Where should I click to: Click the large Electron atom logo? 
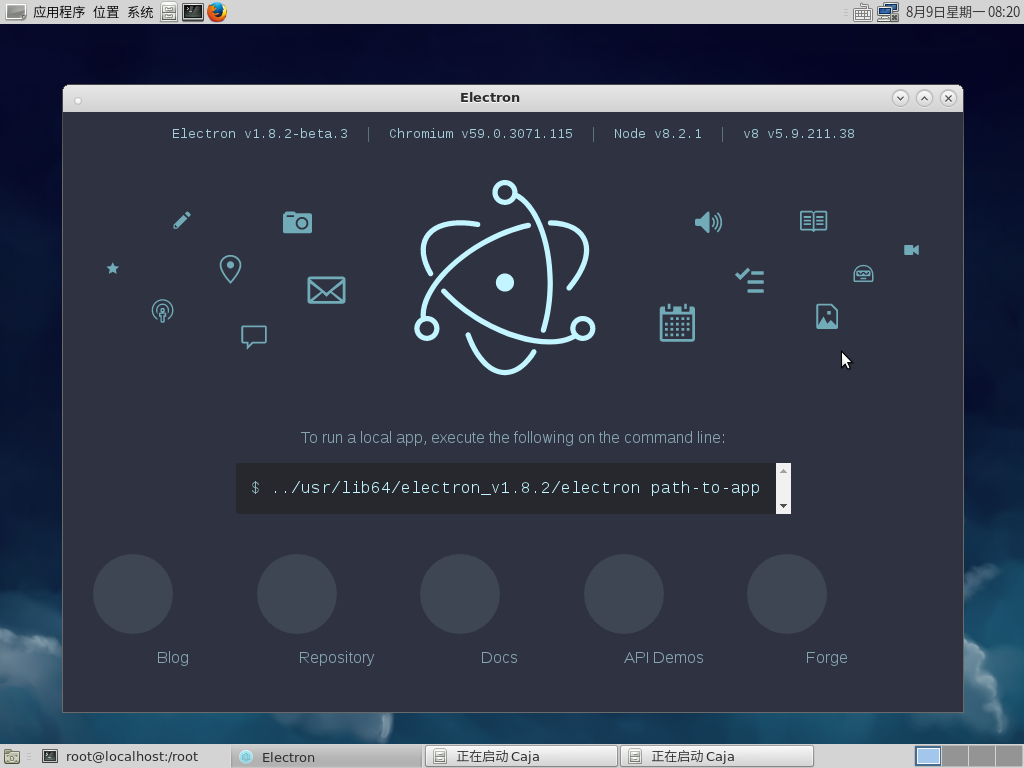pos(504,278)
